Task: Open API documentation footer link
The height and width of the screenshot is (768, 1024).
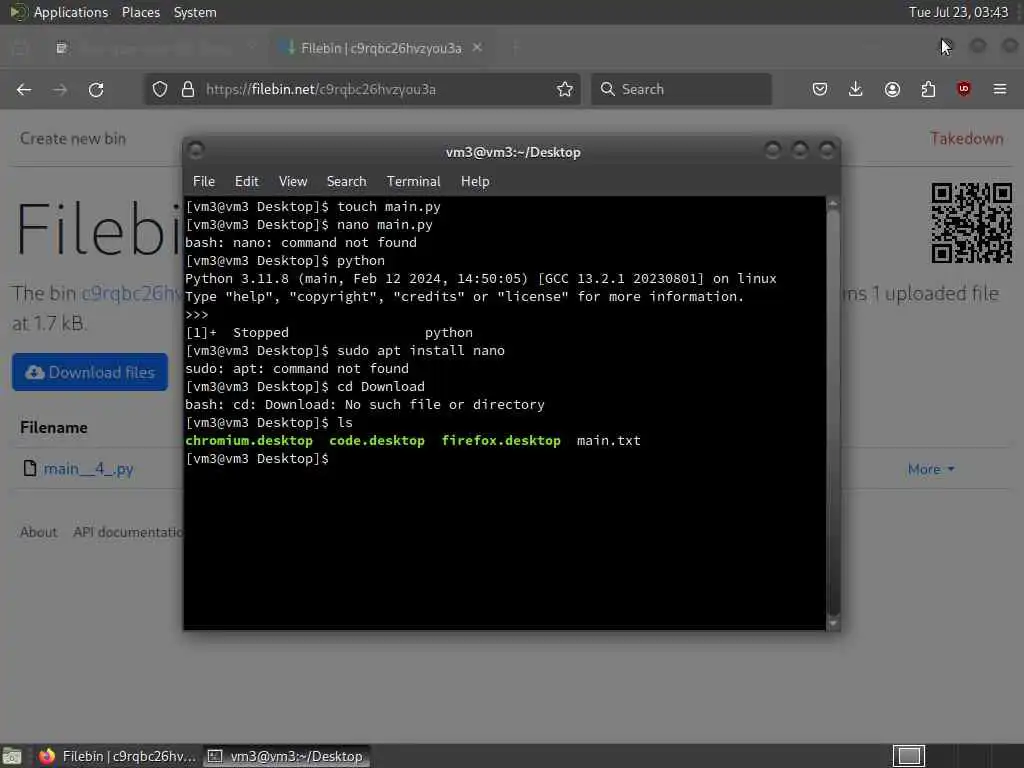Action: (x=128, y=532)
